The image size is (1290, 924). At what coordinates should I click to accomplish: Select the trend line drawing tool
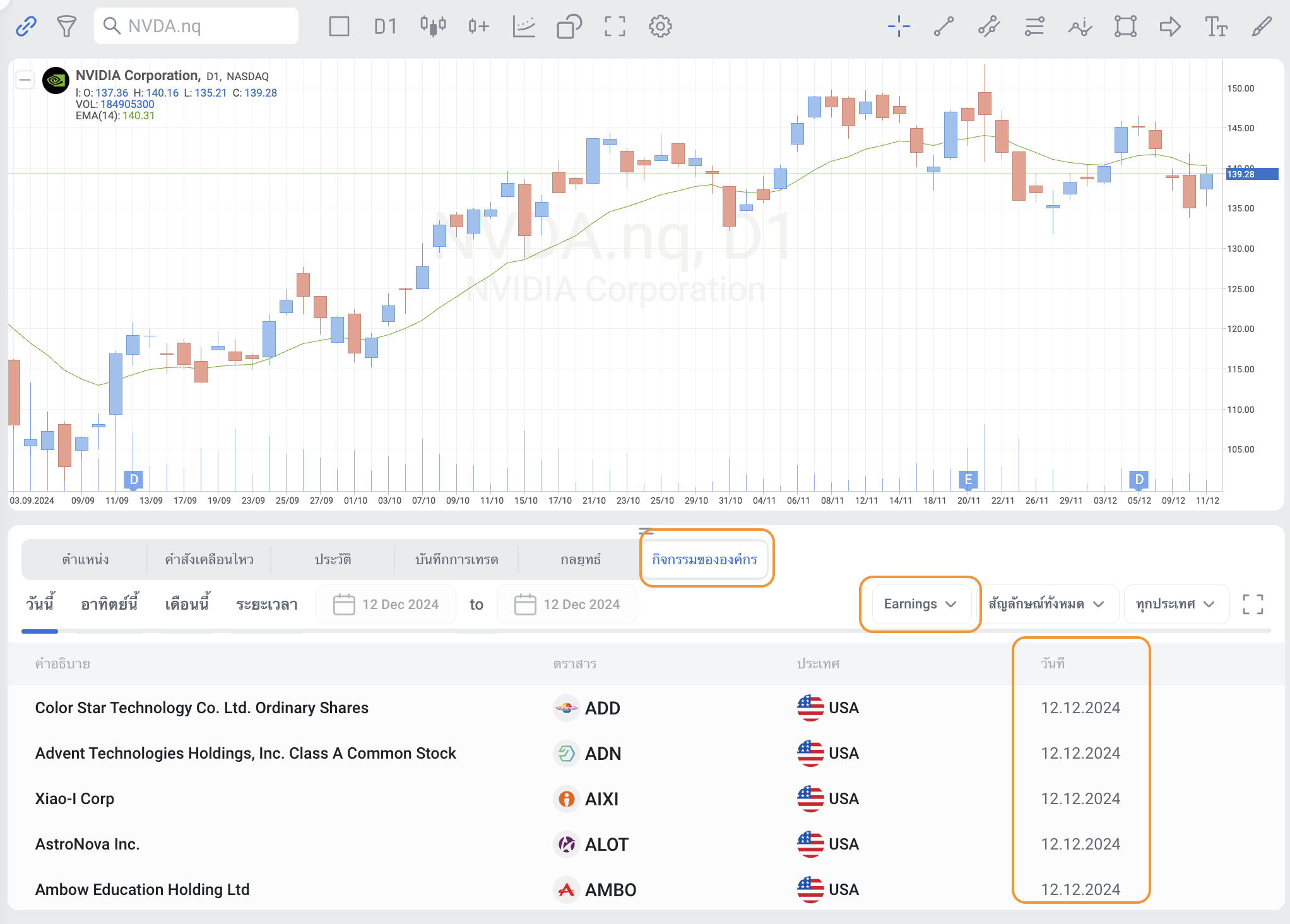pos(944,27)
